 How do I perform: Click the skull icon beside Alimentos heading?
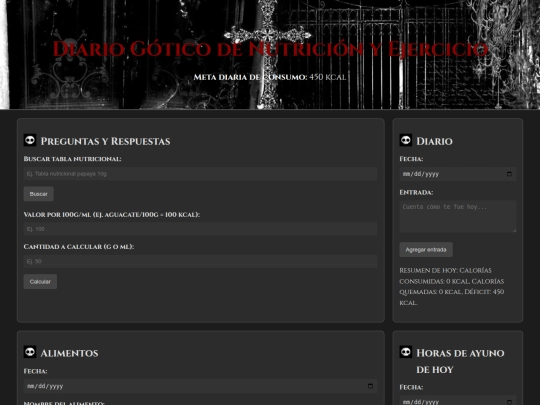(30, 352)
